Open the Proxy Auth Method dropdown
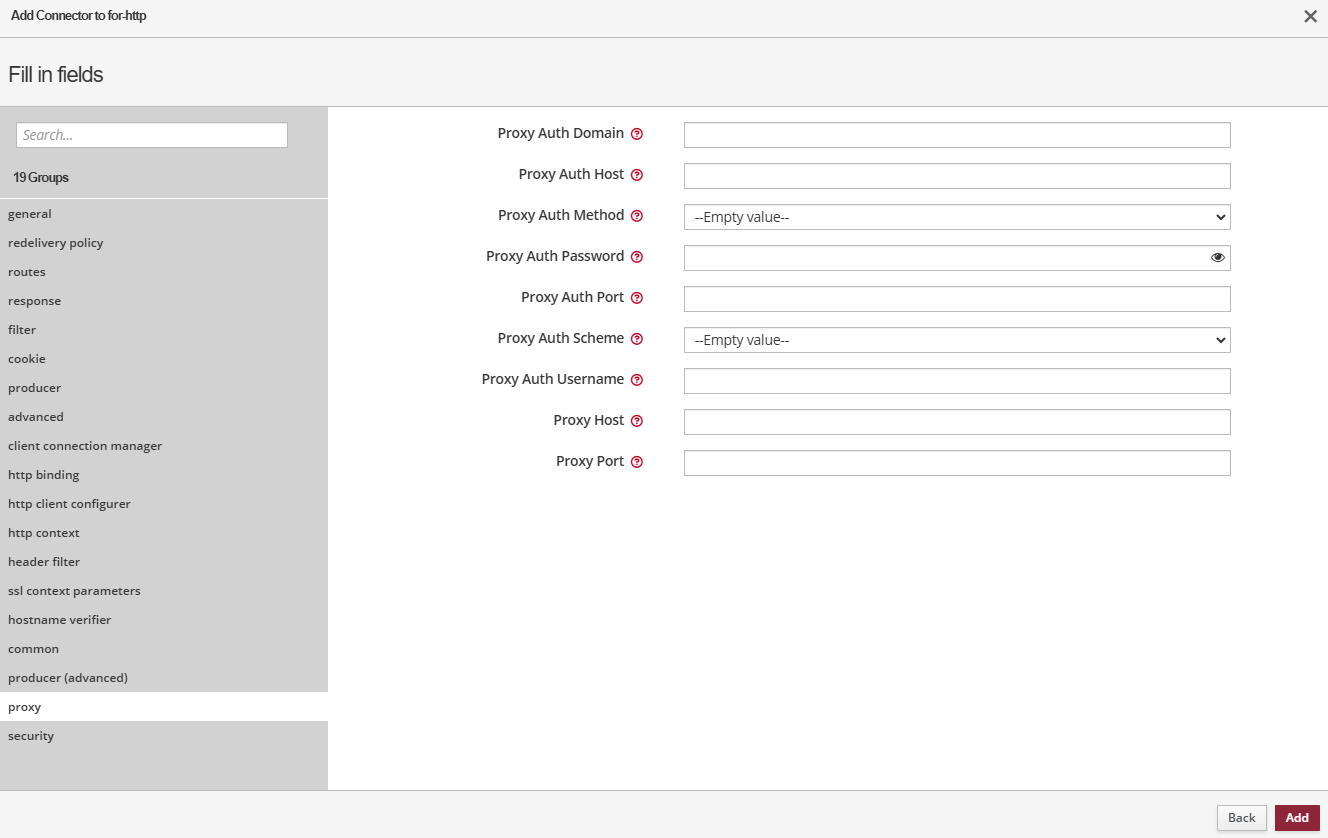The width and height of the screenshot is (1328, 838). (x=956, y=217)
